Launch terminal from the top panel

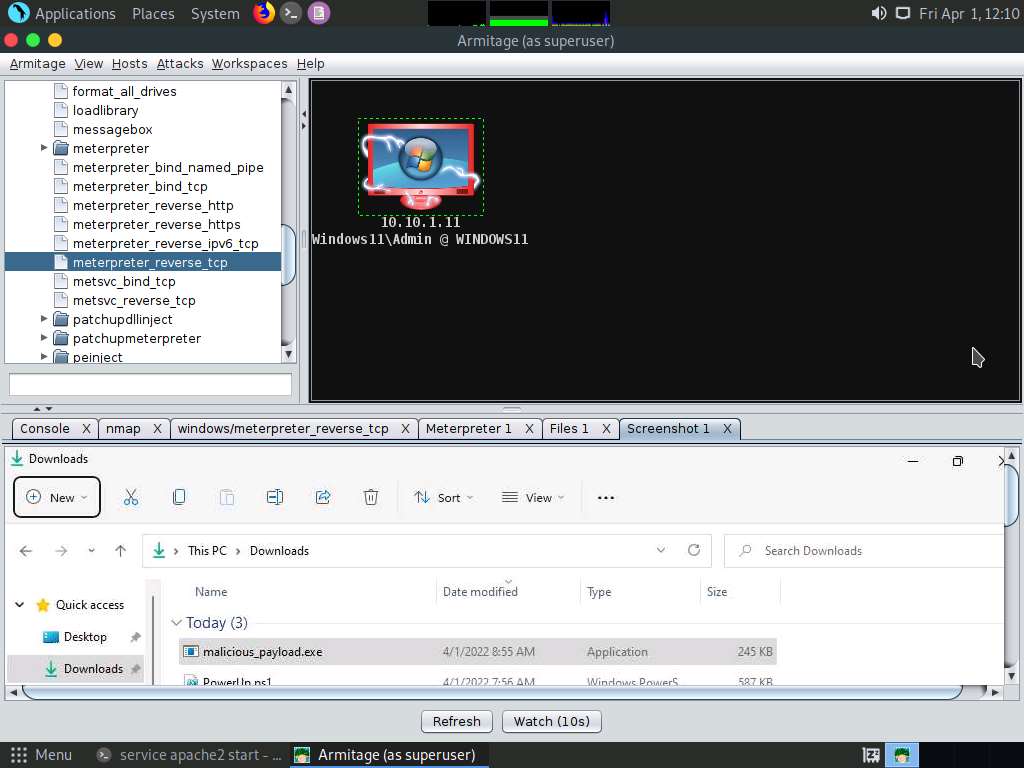click(291, 13)
